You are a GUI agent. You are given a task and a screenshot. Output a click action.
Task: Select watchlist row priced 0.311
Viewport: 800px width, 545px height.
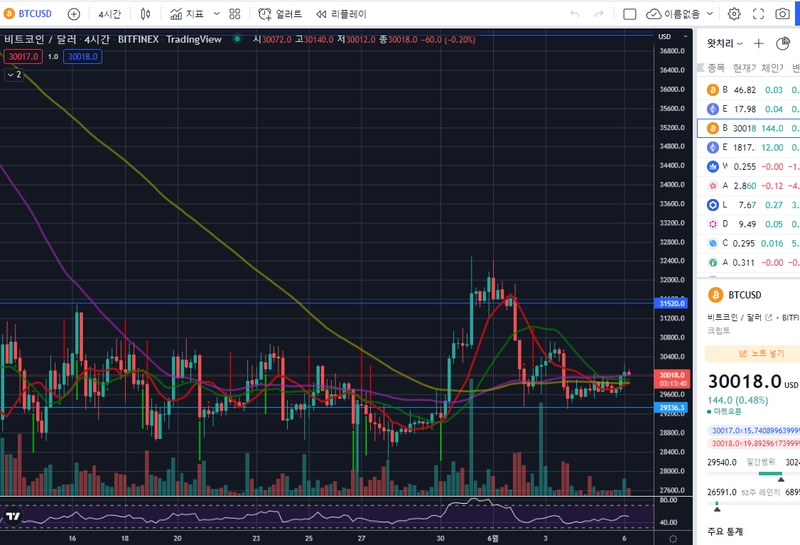click(x=748, y=262)
